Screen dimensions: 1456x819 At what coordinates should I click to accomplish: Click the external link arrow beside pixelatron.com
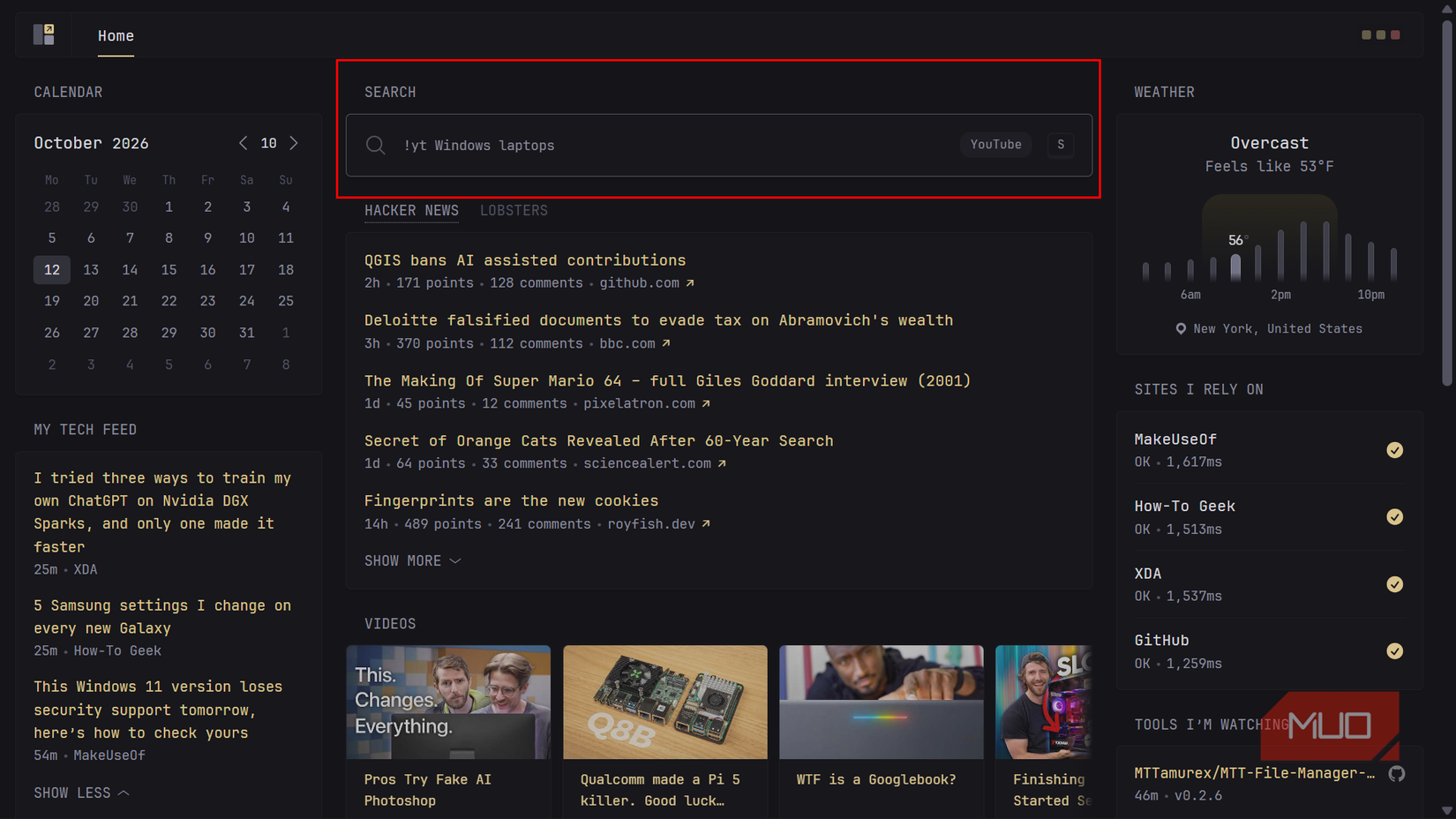(706, 403)
